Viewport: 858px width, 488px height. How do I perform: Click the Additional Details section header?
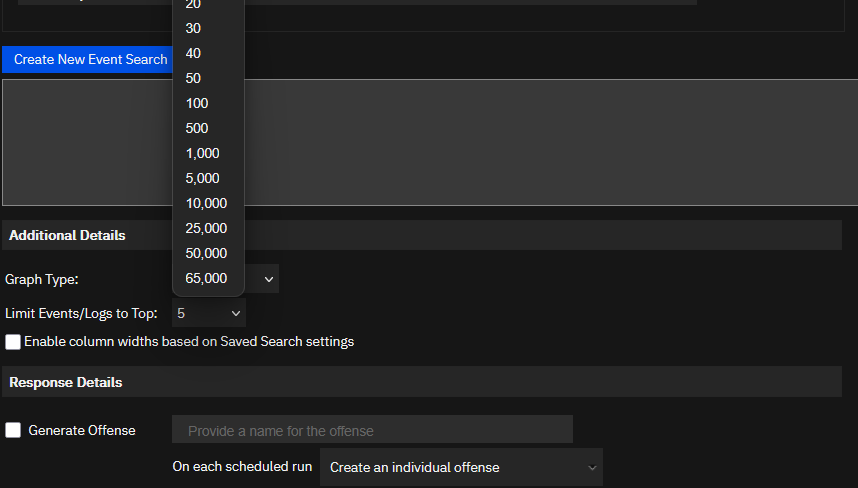click(421, 235)
